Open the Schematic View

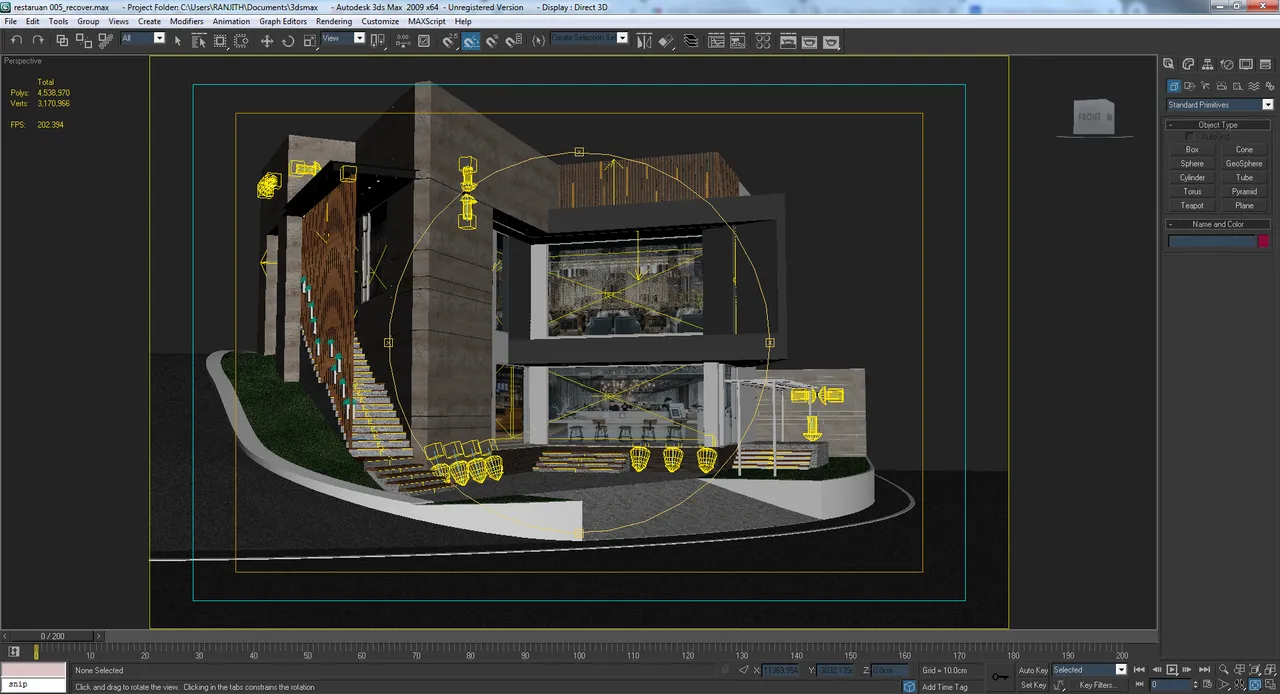pos(738,40)
